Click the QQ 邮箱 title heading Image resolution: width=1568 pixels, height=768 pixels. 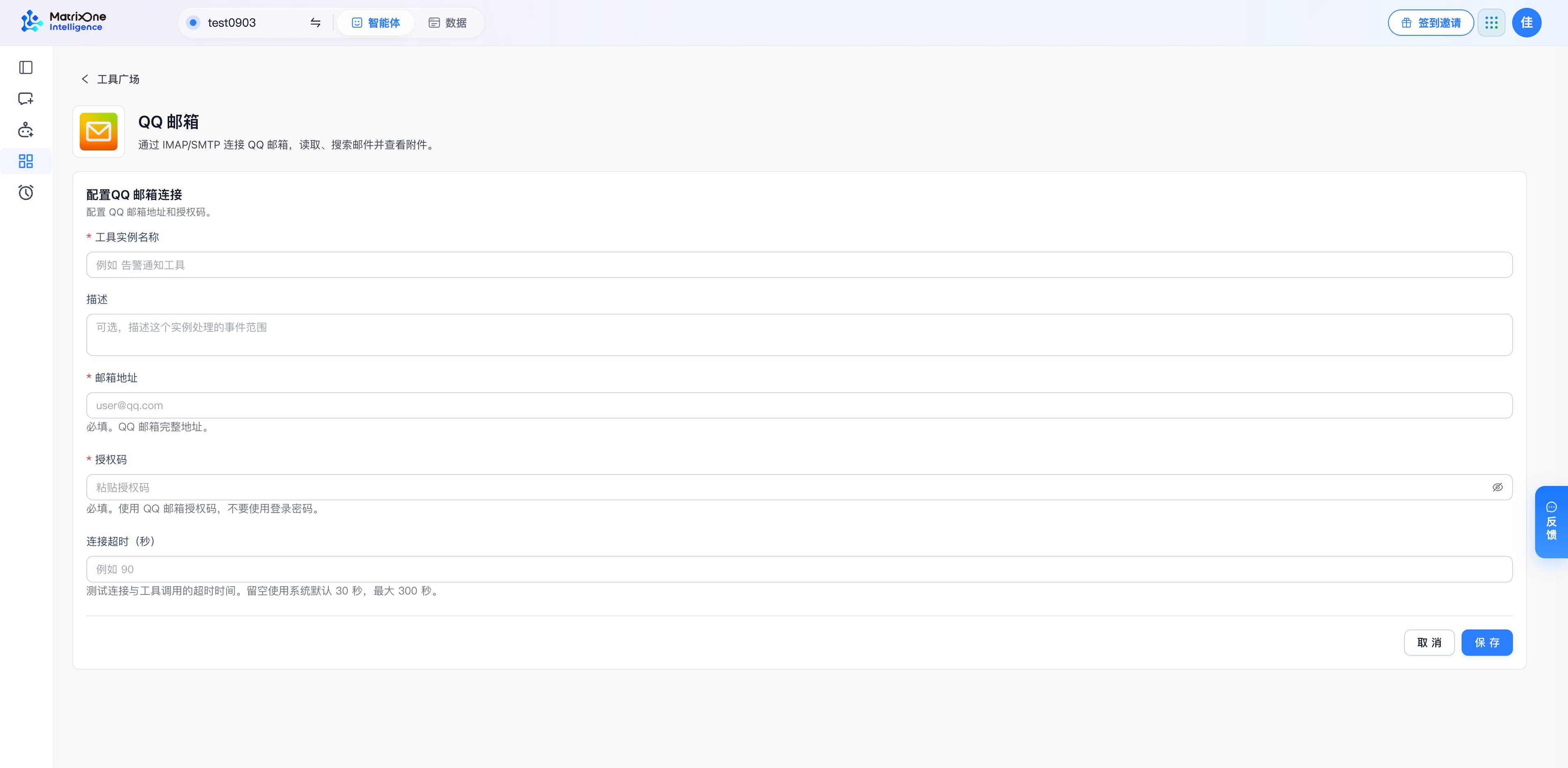pos(168,122)
